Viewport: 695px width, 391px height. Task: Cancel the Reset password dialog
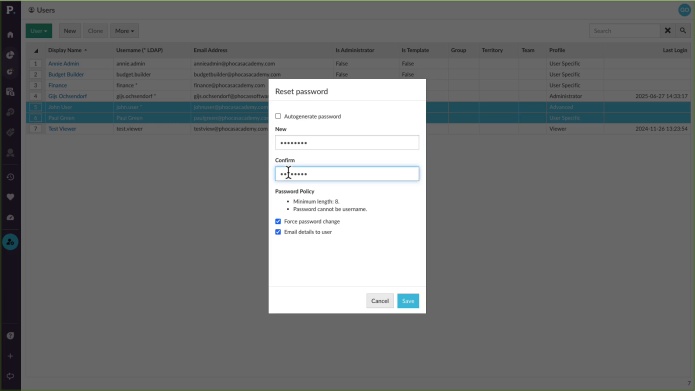click(380, 301)
